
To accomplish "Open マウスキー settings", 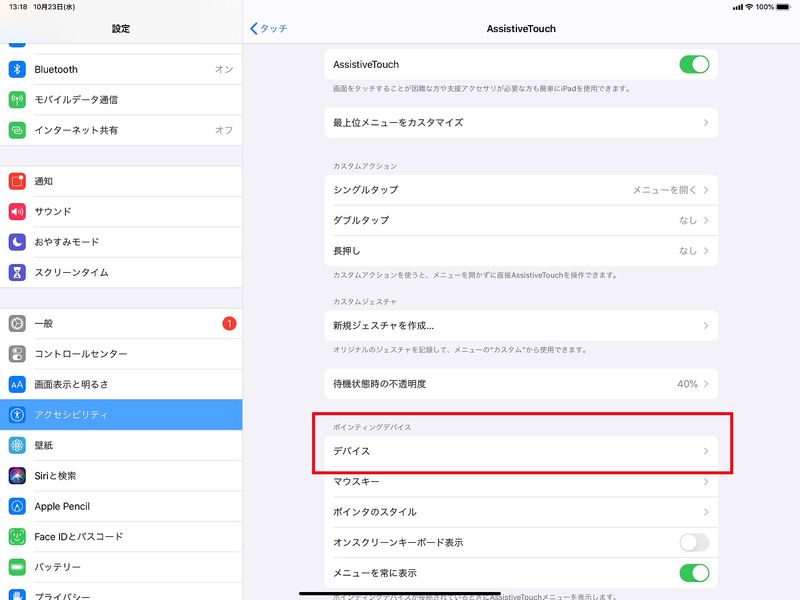I will (521, 482).
